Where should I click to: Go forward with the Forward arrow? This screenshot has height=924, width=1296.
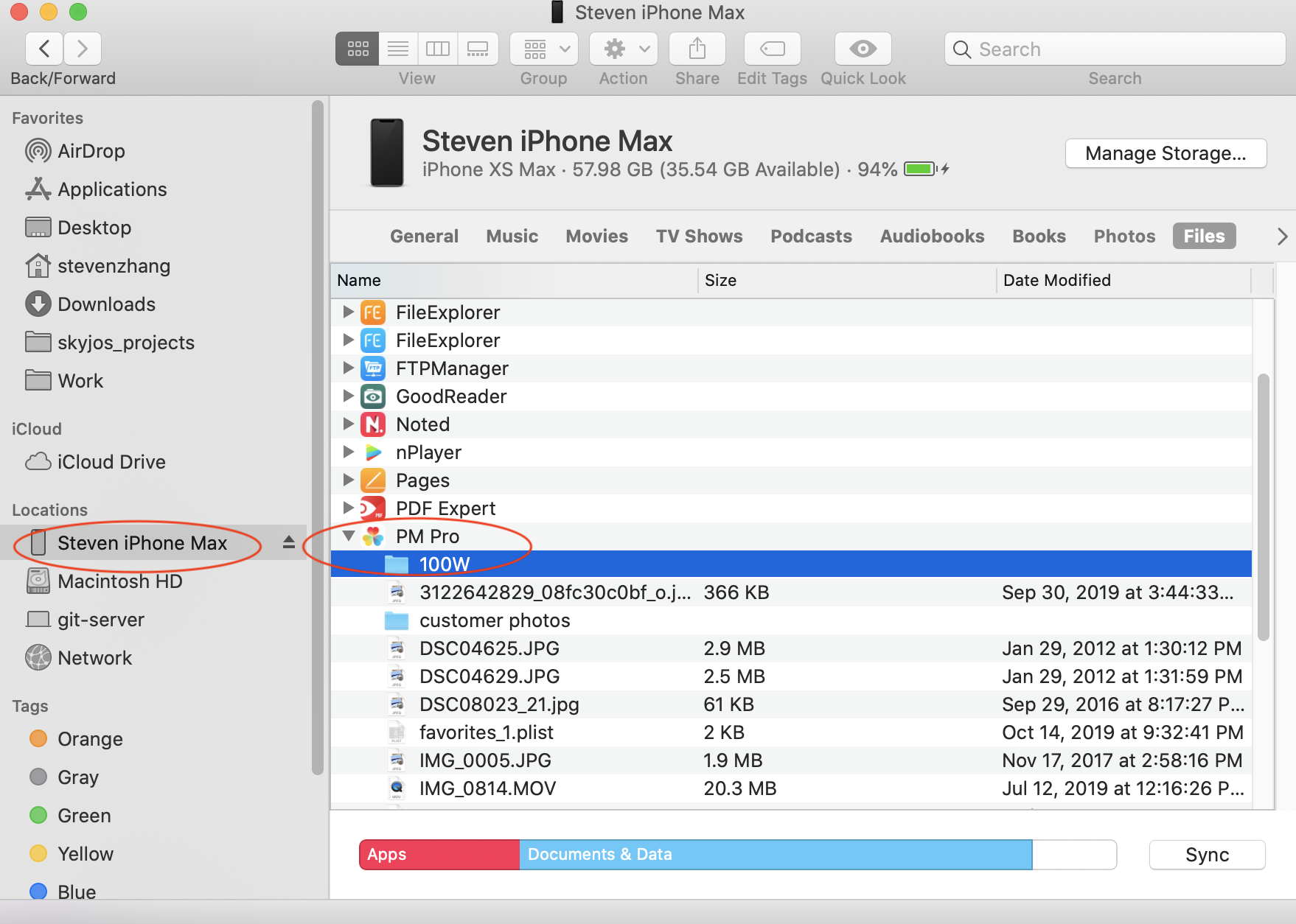83,49
